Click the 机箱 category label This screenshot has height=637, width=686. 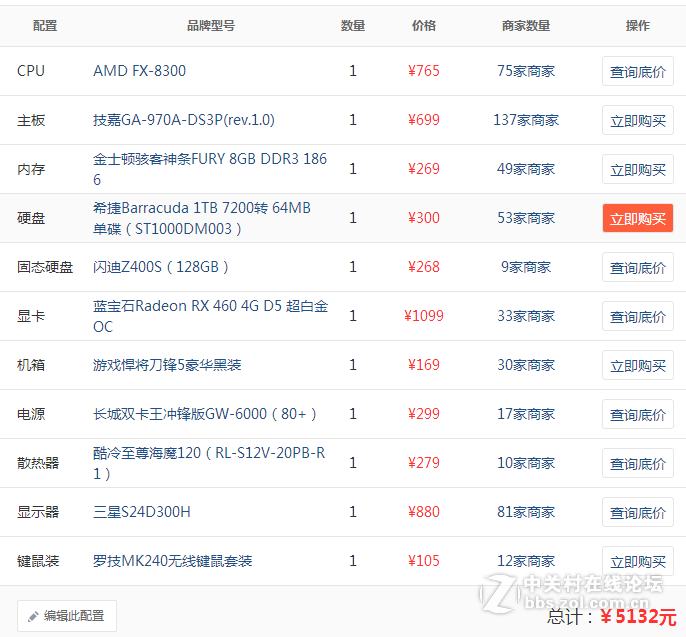coord(31,365)
